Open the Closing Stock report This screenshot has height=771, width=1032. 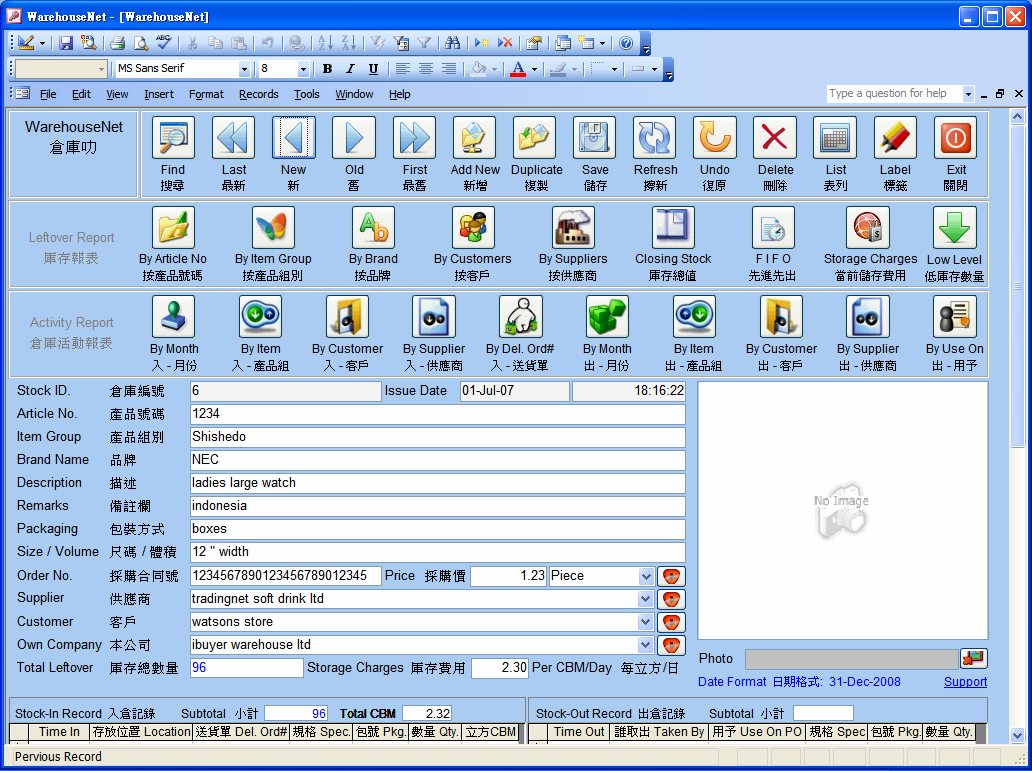(x=673, y=228)
